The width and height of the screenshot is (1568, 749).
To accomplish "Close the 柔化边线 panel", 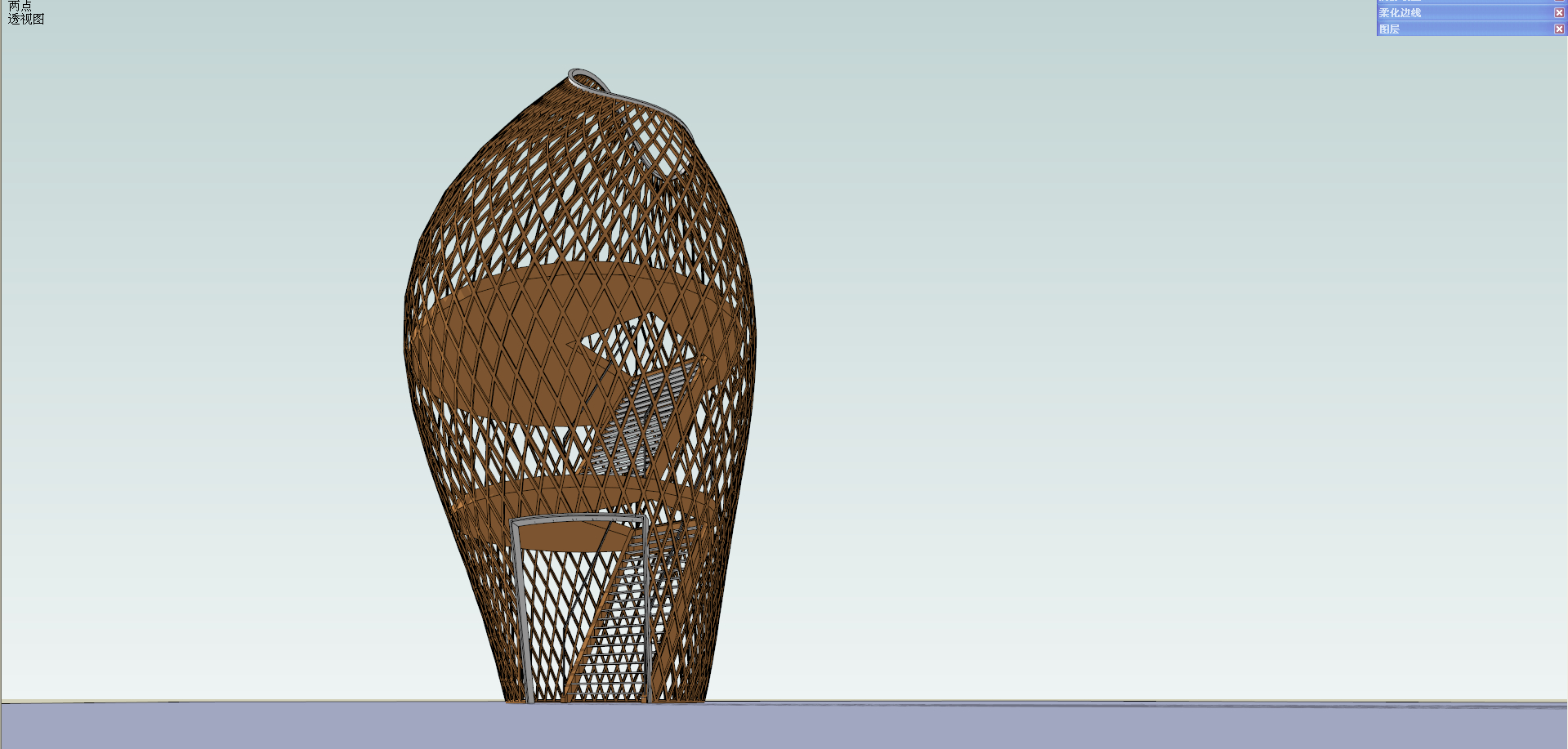I will point(1559,13).
